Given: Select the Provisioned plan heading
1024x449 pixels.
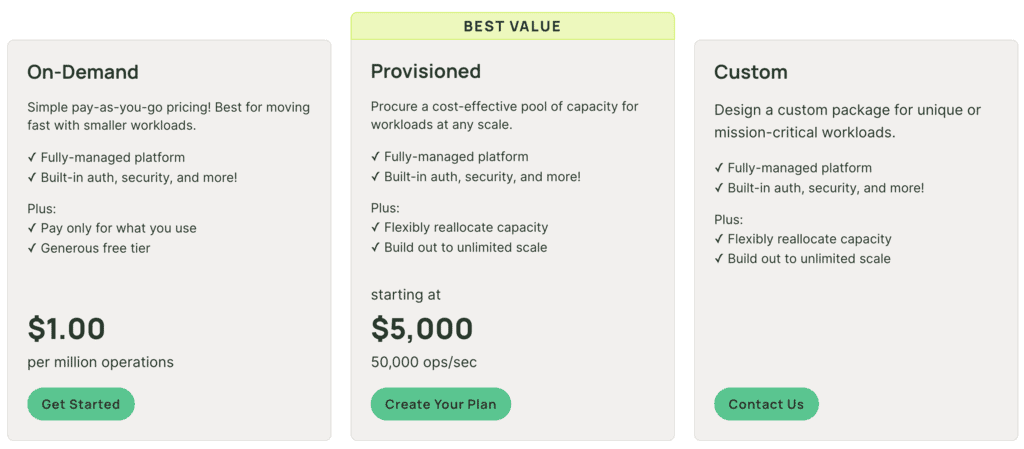Looking at the screenshot, I should (426, 71).
